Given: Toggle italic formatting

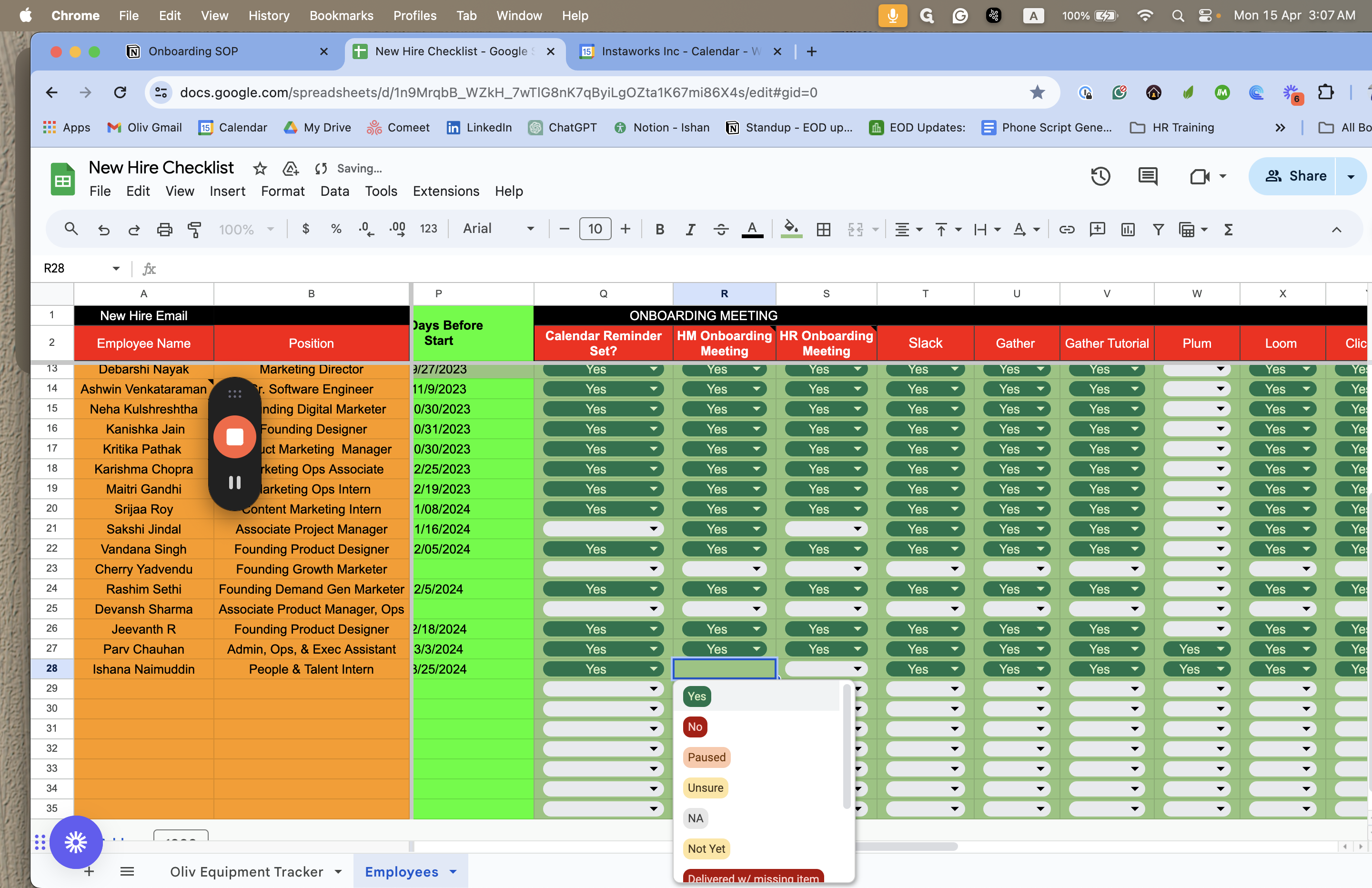Looking at the screenshot, I should pyautogui.click(x=689, y=230).
